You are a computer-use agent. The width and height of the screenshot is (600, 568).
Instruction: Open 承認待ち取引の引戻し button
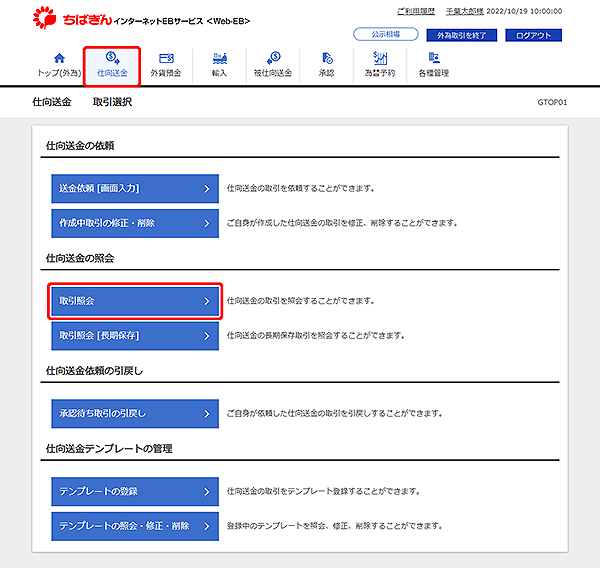pos(135,413)
